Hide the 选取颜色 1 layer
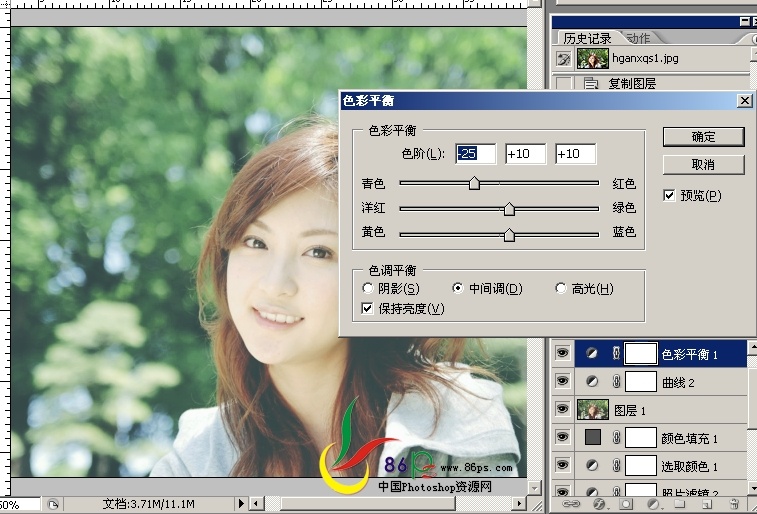Viewport: 757px width, 514px height. click(x=562, y=465)
